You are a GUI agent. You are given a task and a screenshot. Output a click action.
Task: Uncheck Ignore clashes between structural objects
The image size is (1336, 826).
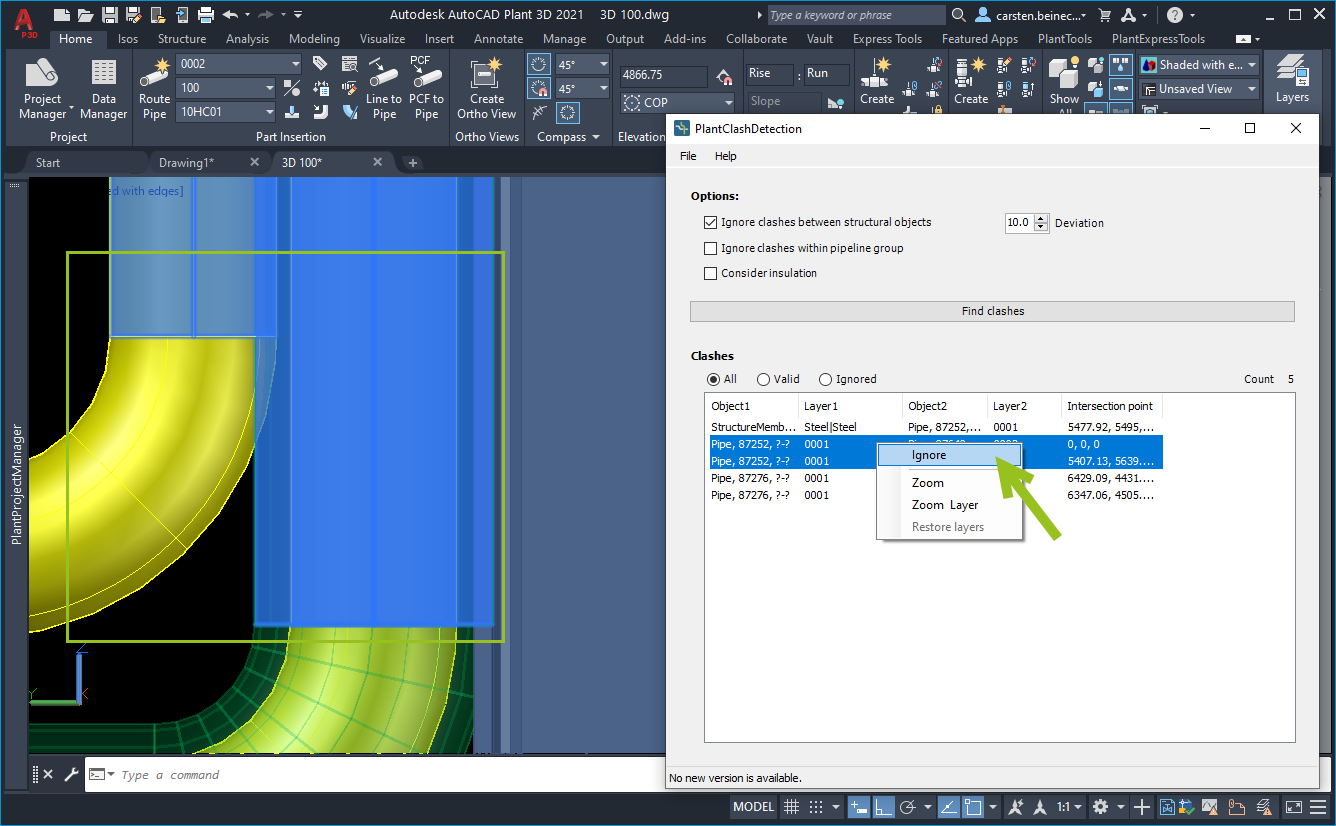click(711, 222)
